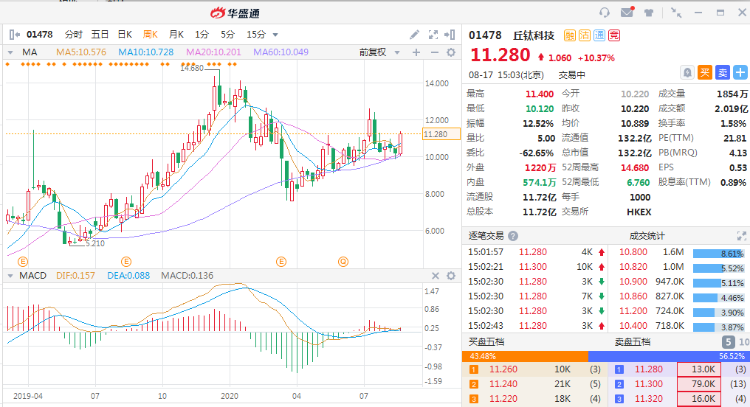Expand the MACD indicator selector triangle
The width and height of the screenshot is (750, 407).
pyautogui.click(x=10, y=276)
